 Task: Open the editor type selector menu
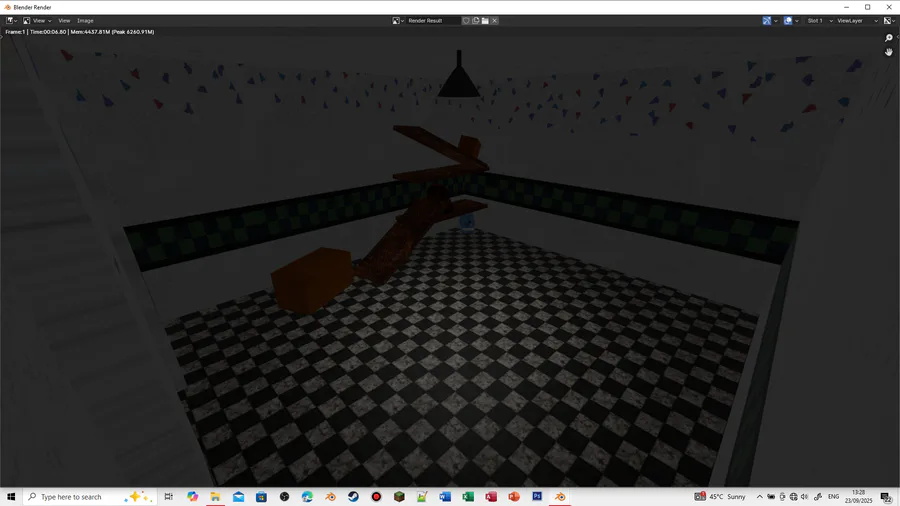pos(11,21)
